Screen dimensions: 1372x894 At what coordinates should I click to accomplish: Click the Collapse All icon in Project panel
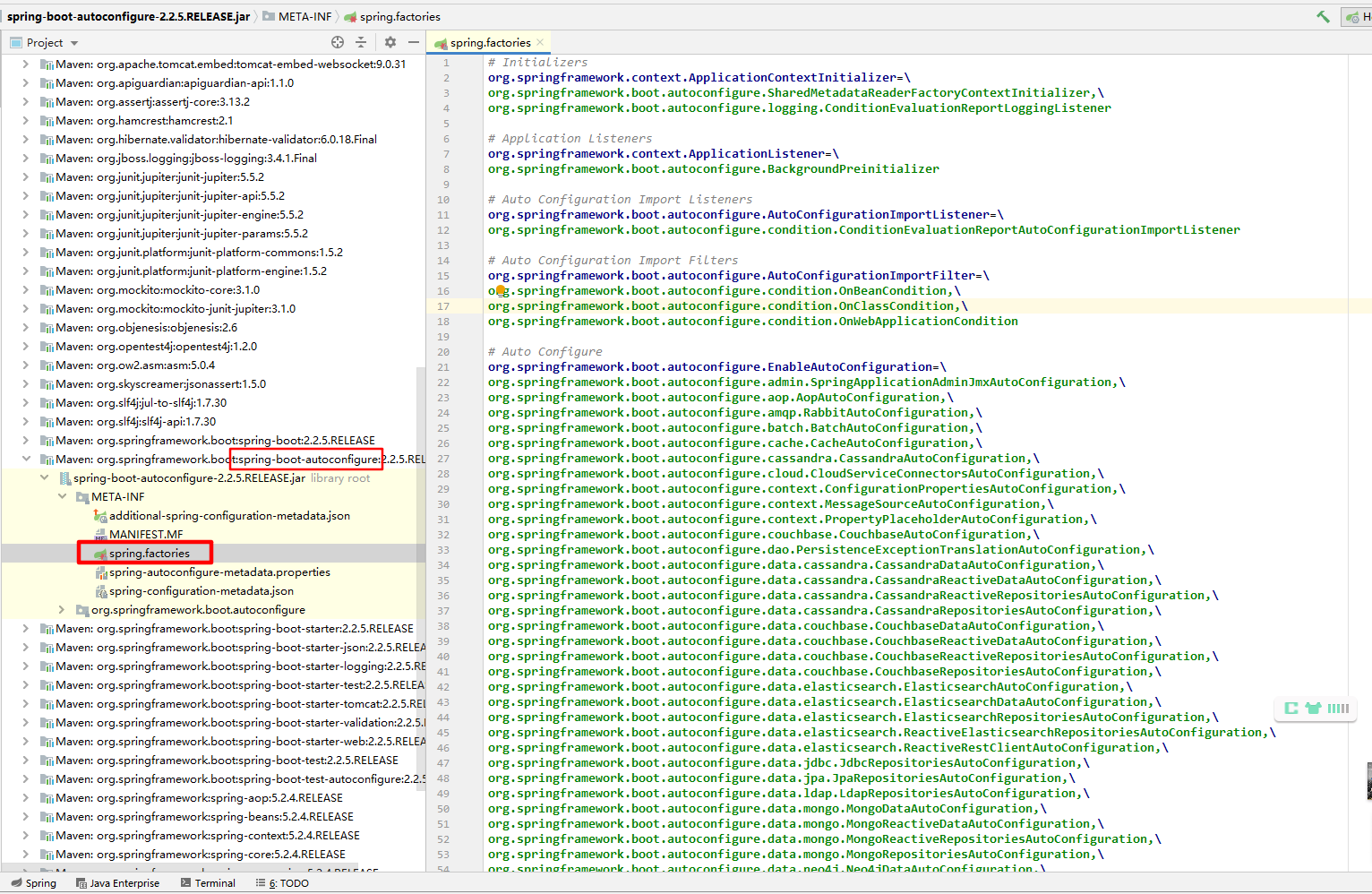[361, 42]
